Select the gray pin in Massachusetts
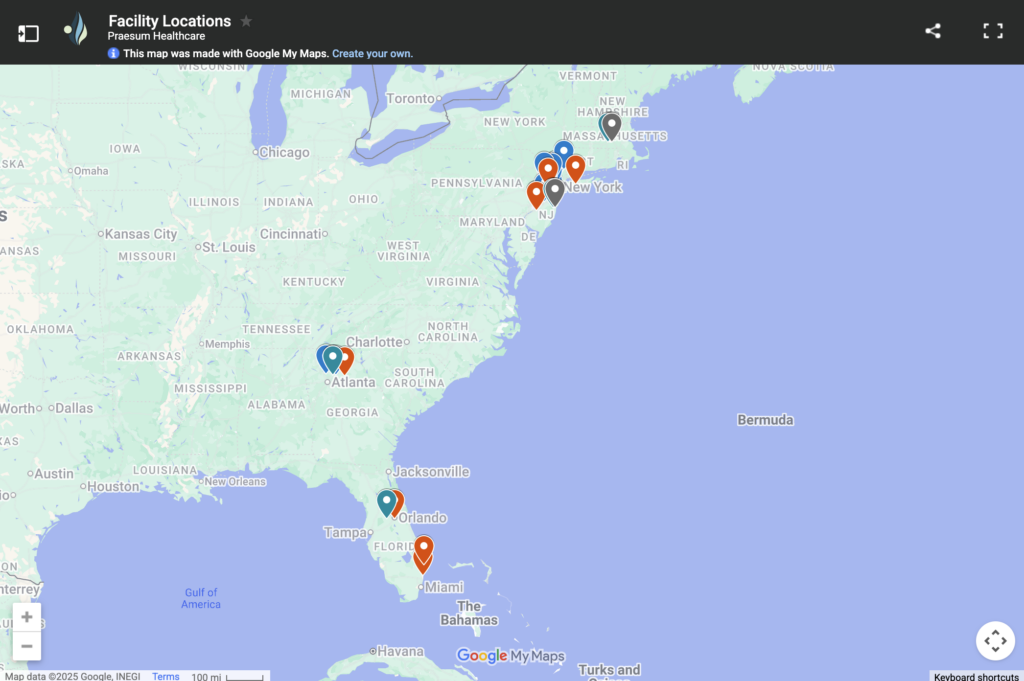The width and height of the screenshot is (1024, 681). pyautogui.click(x=611, y=125)
